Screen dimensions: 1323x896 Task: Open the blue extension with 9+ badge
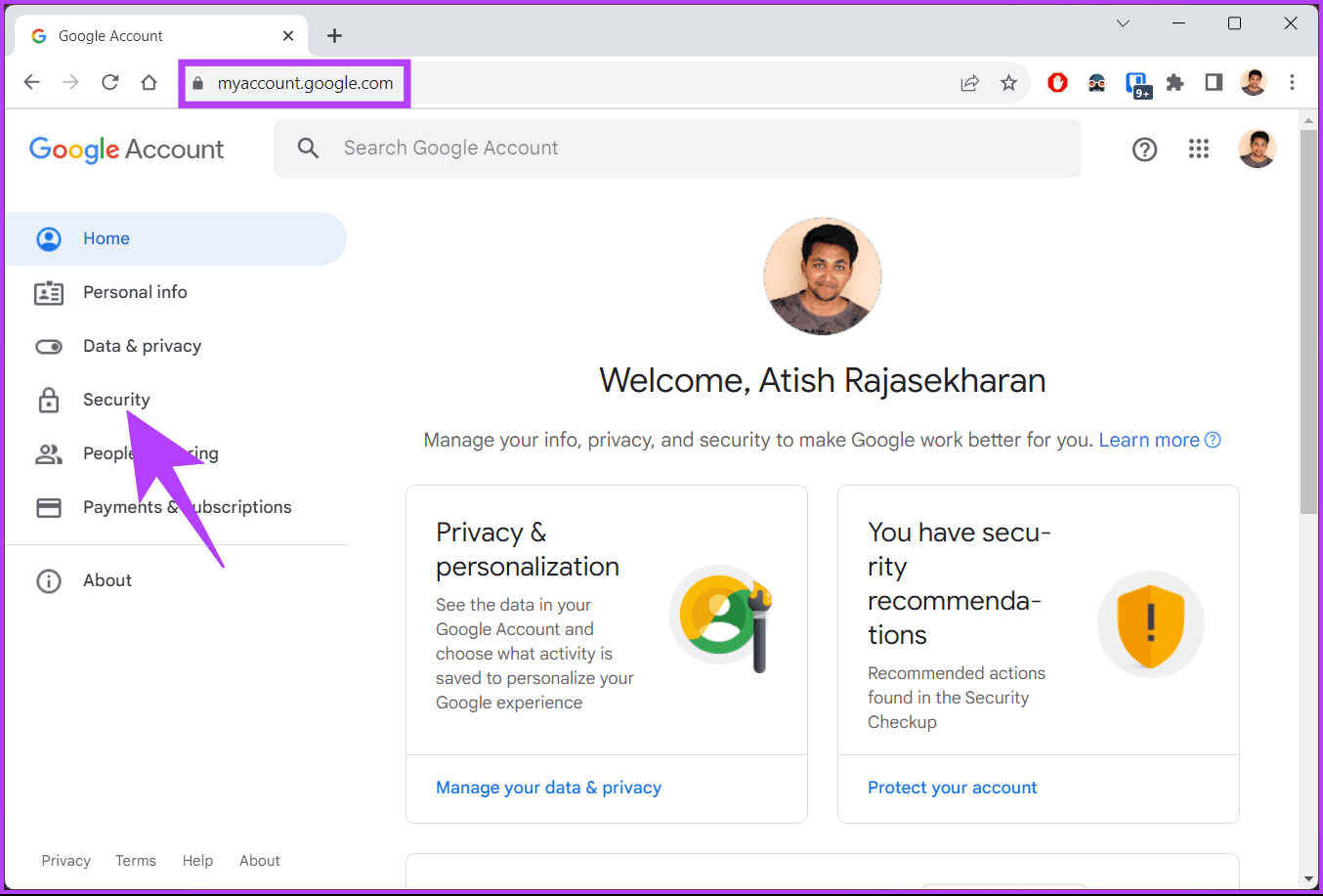(1137, 85)
